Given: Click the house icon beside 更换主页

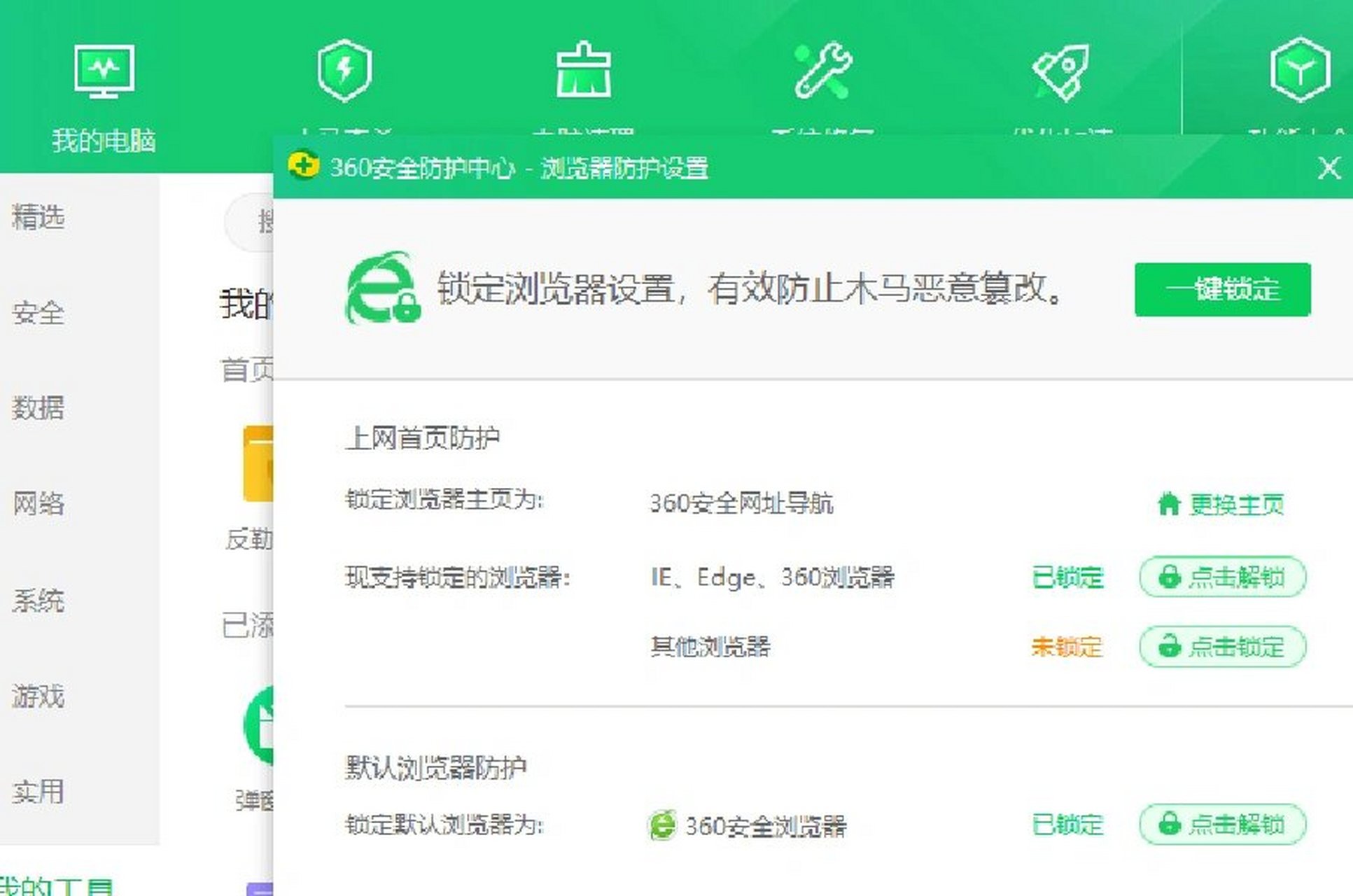Looking at the screenshot, I should point(1168,503).
